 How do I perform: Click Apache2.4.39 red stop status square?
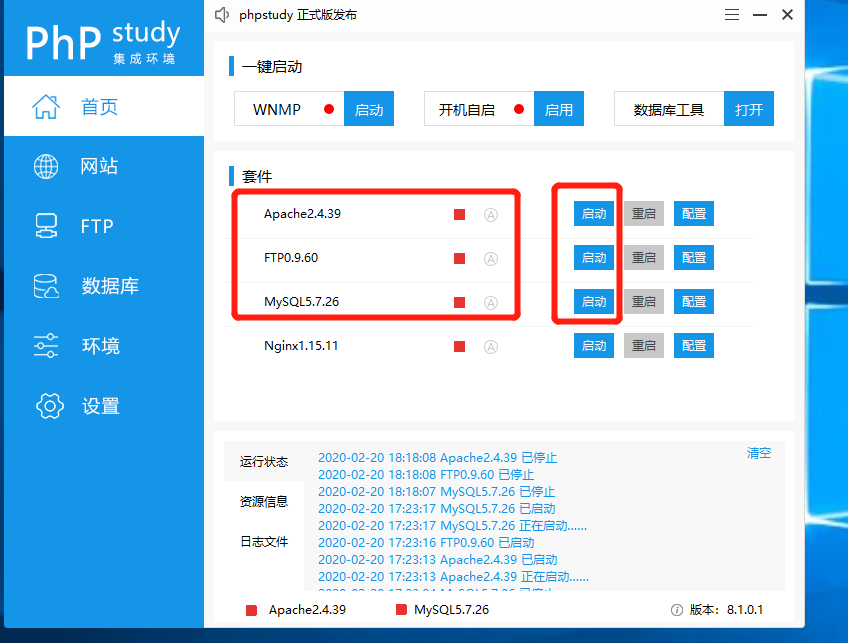[460, 215]
